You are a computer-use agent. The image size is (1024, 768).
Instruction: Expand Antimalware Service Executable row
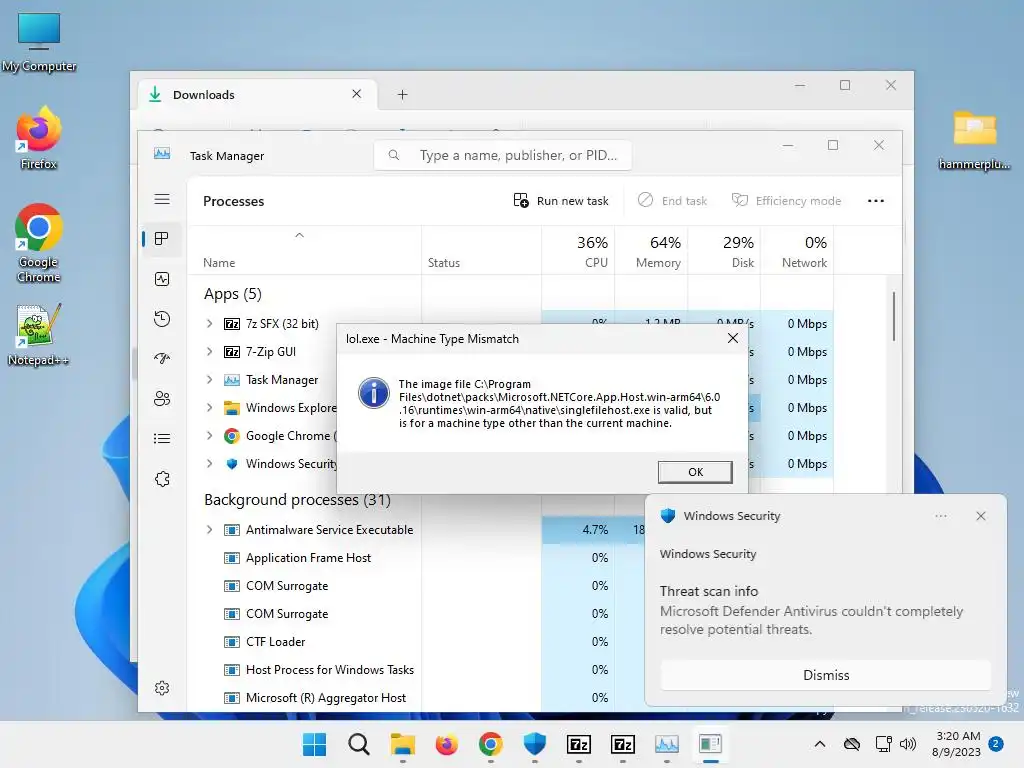pos(209,530)
